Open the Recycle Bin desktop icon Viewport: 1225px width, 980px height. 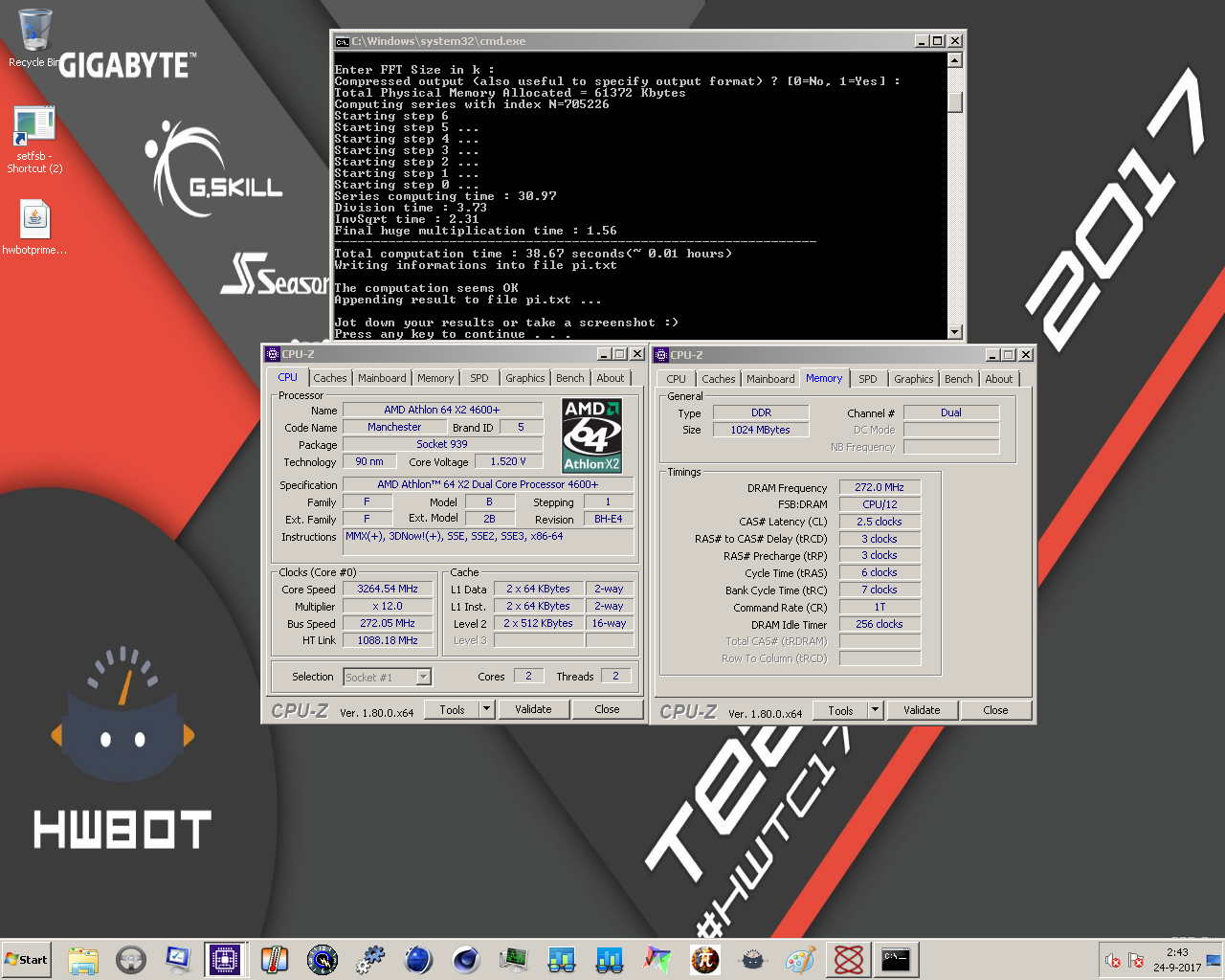pos(34,38)
